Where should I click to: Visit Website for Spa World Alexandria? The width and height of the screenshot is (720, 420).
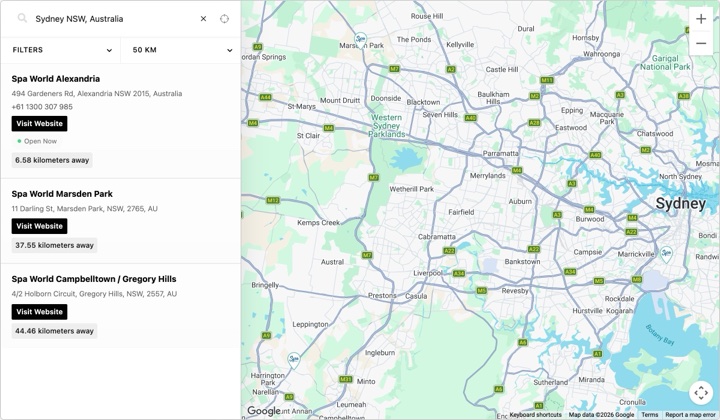tap(39, 123)
